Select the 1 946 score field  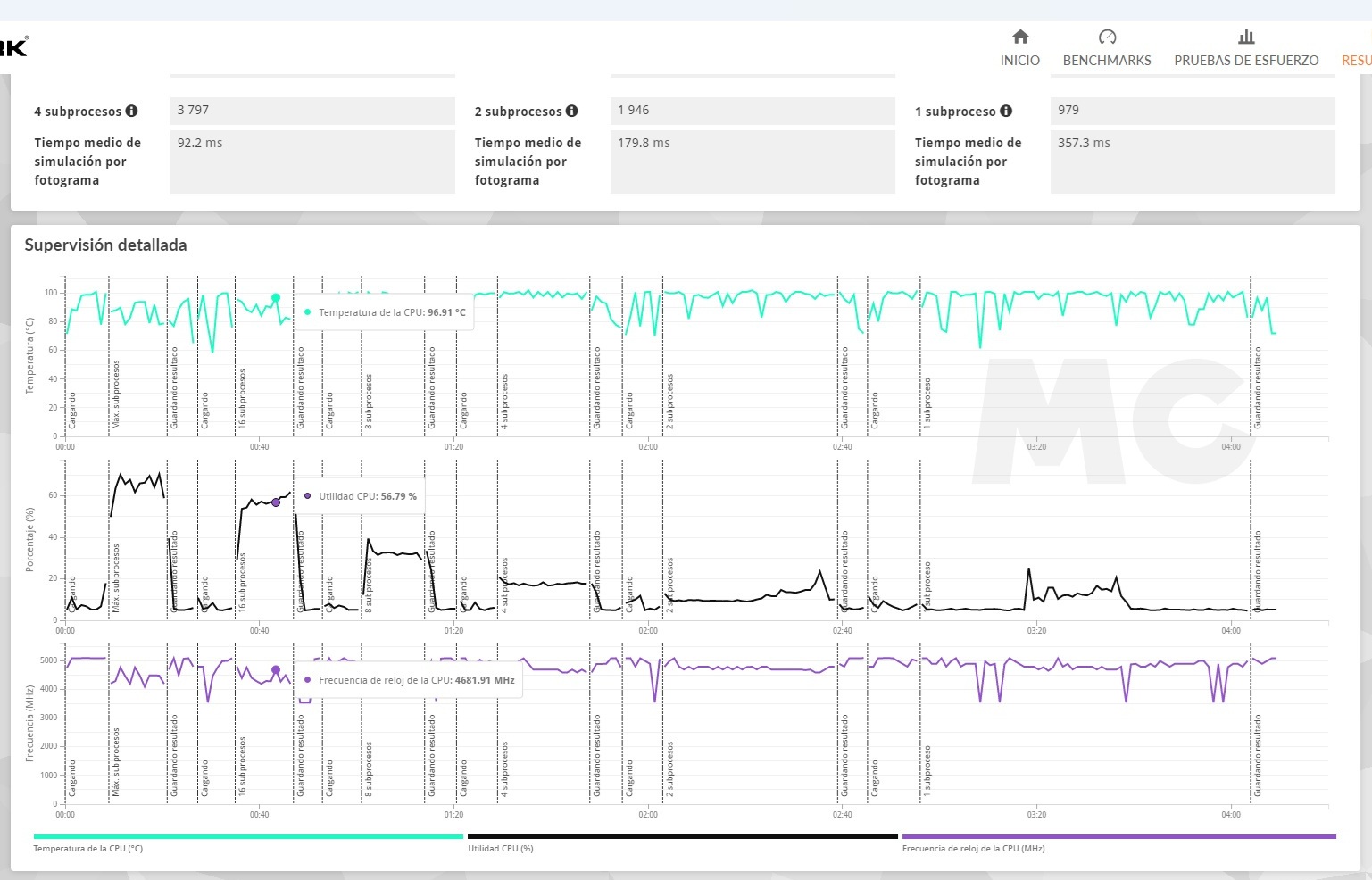[753, 111]
